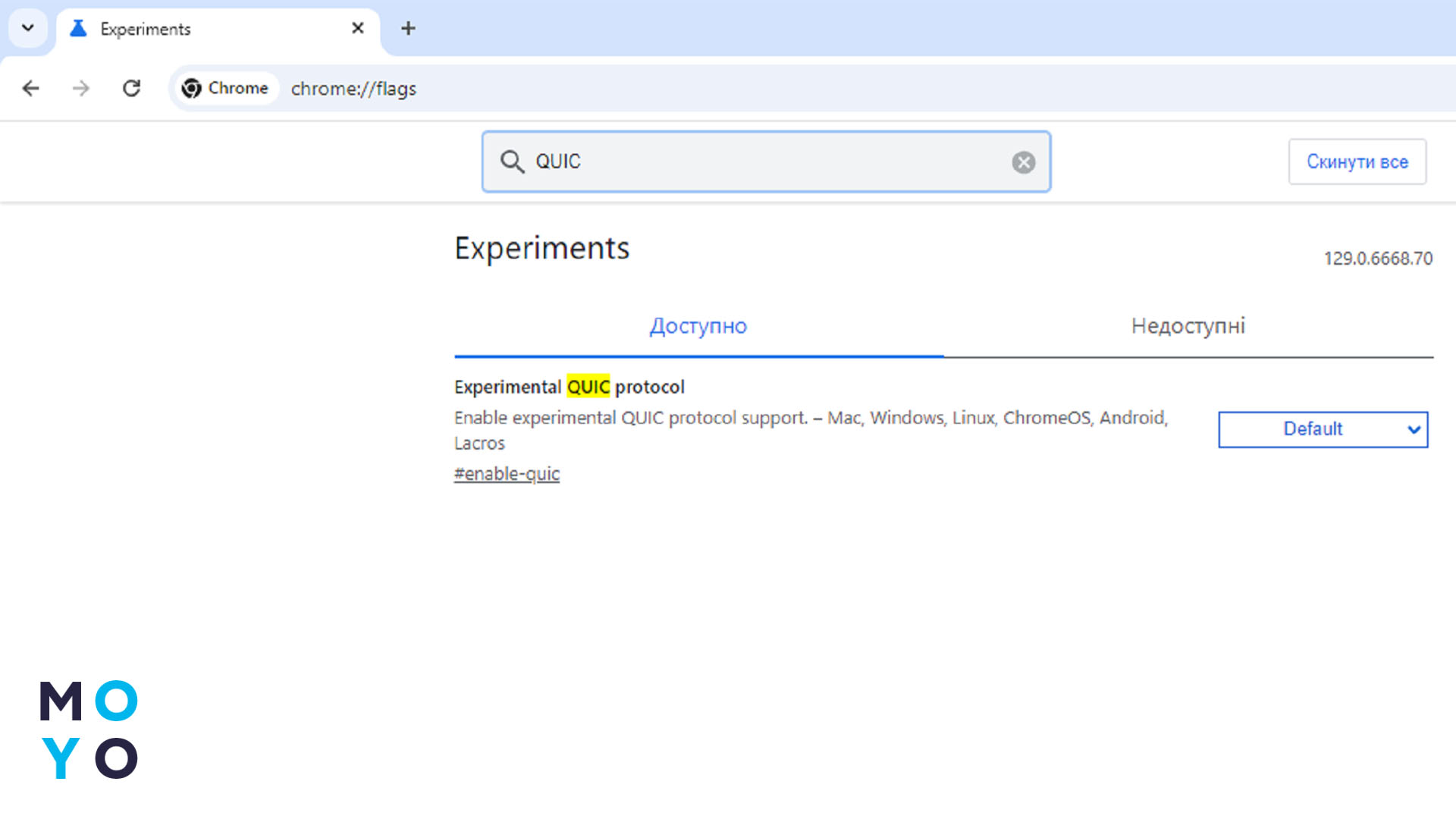Click the Chrome site info chip
1456x819 pixels.
[x=225, y=89]
